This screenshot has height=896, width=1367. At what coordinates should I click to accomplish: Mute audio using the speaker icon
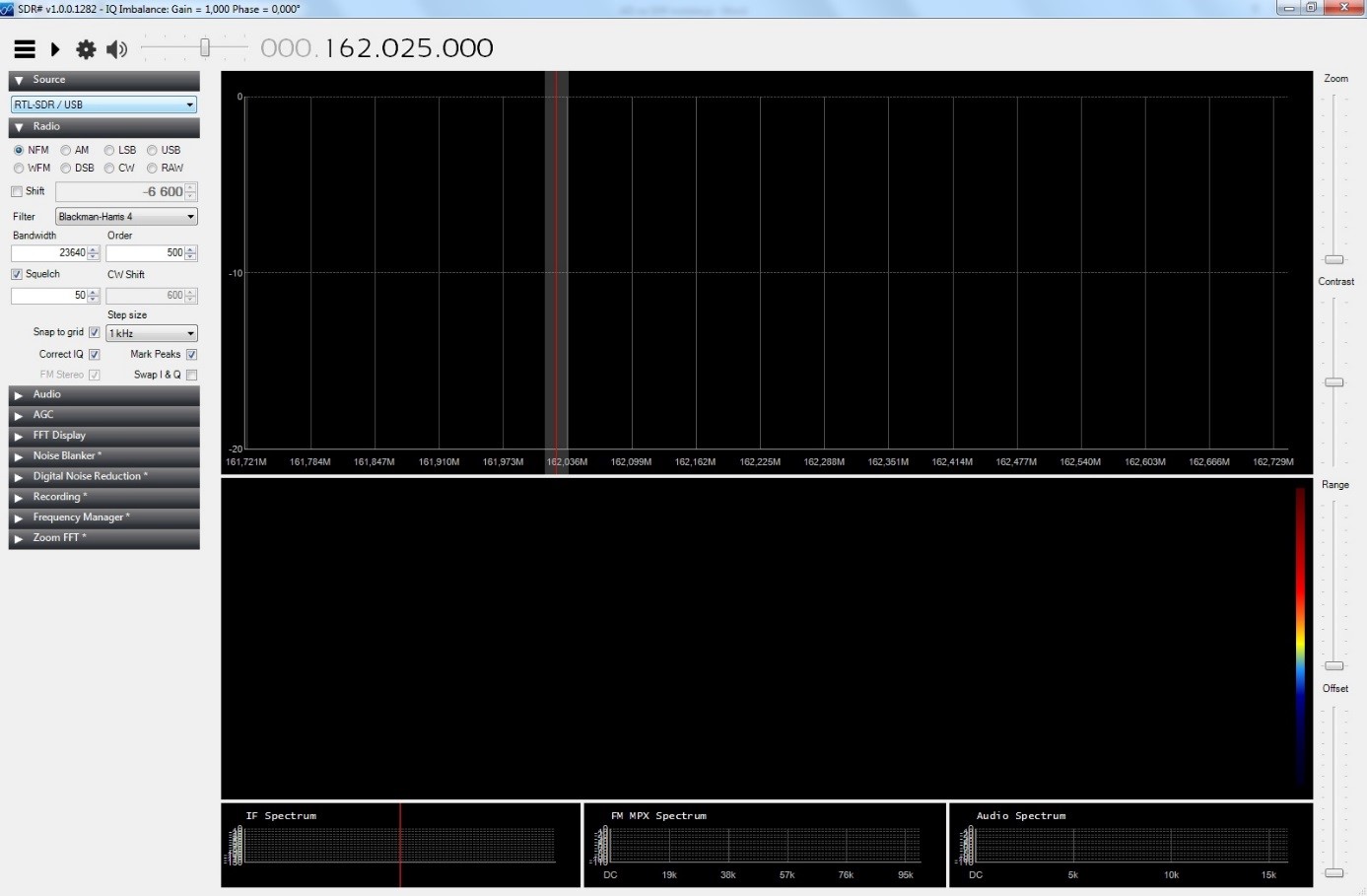[x=116, y=49]
